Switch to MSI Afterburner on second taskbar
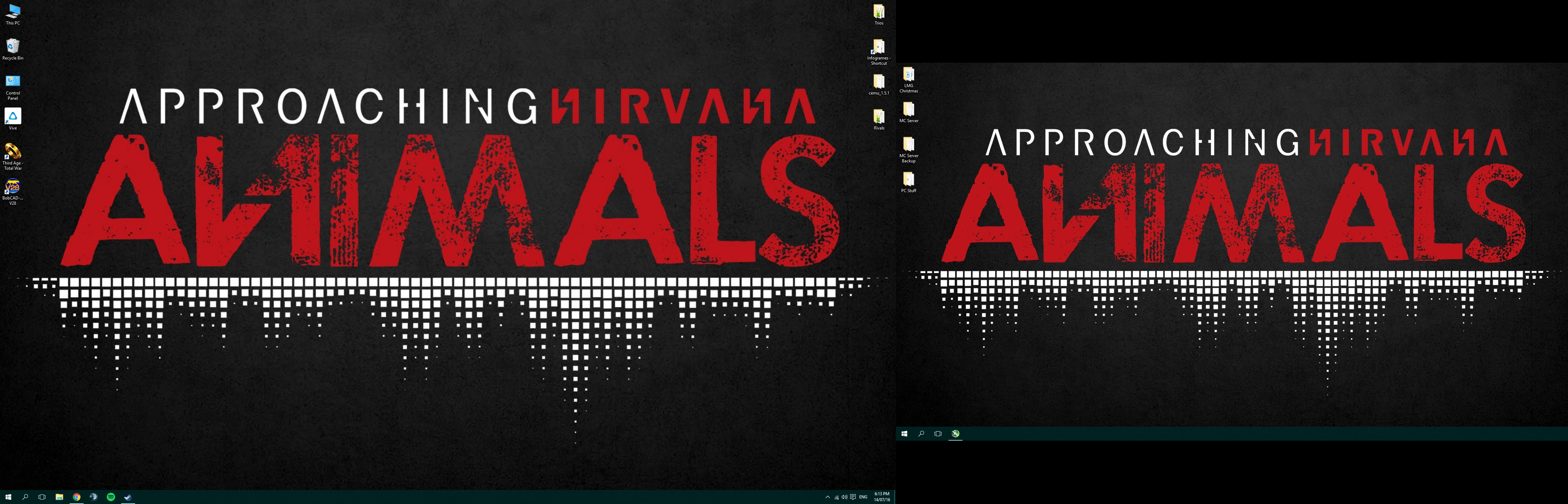Screen dimensions: 1568x504 pyautogui.click(x=955, y=434)
